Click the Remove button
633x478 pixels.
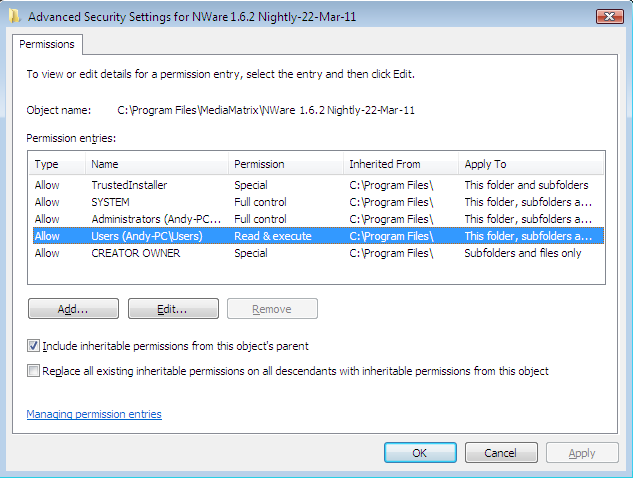272,309
